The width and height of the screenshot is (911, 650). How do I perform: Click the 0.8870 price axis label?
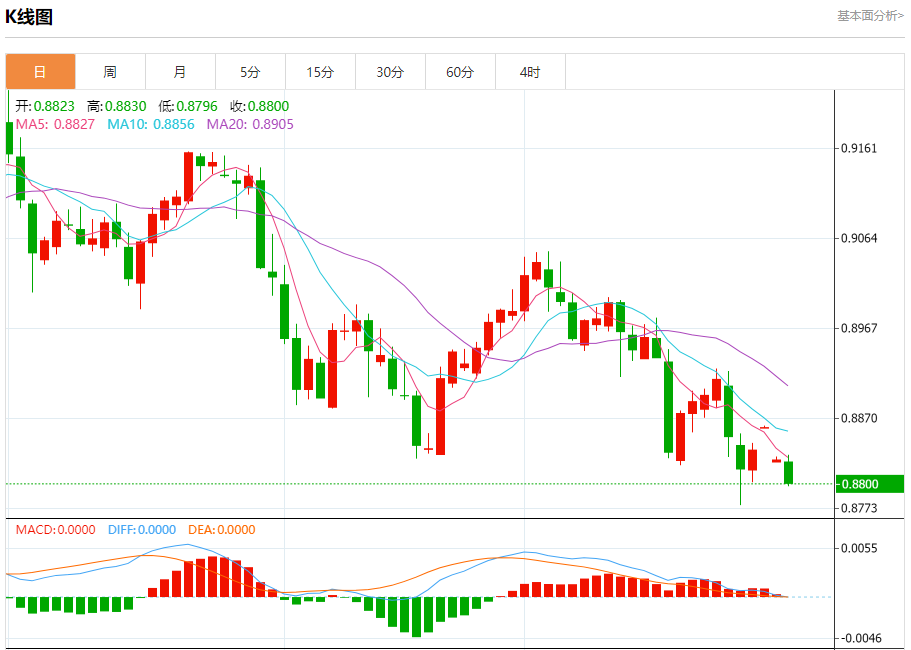(x=859, y=418)
